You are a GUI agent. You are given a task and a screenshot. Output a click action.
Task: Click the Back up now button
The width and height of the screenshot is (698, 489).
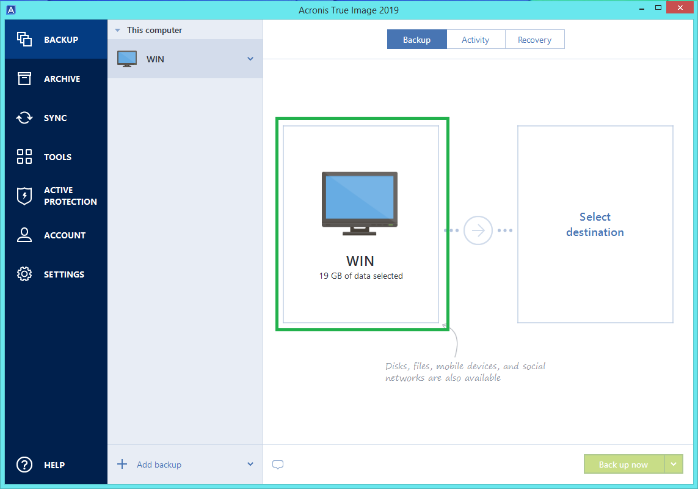coord(624,464)
